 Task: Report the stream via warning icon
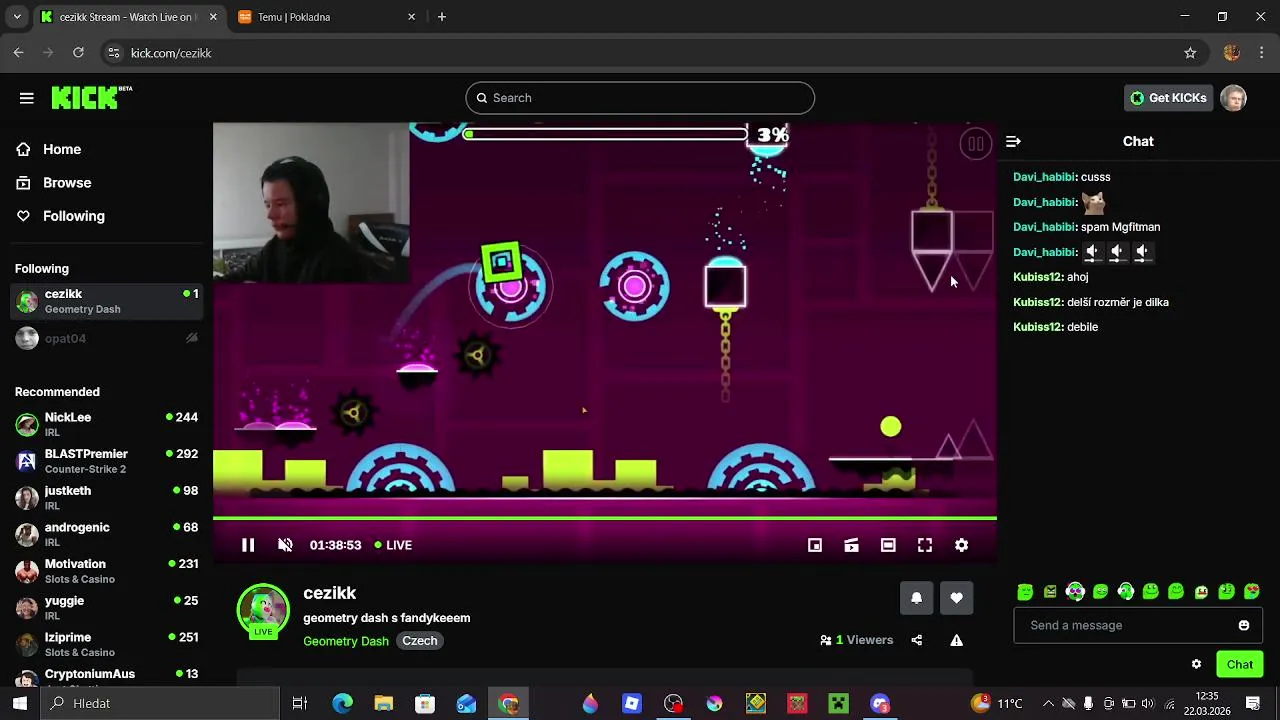pos(957,640)
